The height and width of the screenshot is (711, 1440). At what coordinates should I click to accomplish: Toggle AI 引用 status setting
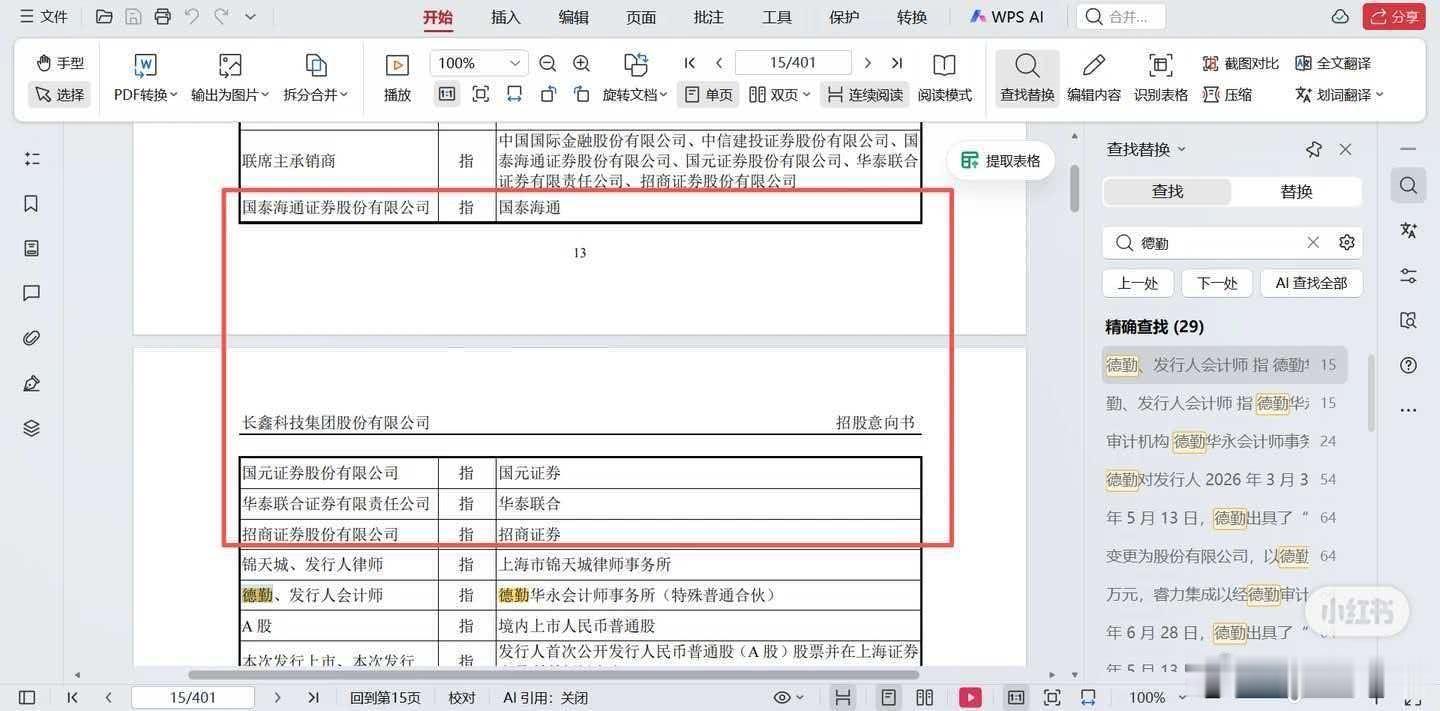click(545, 697)
